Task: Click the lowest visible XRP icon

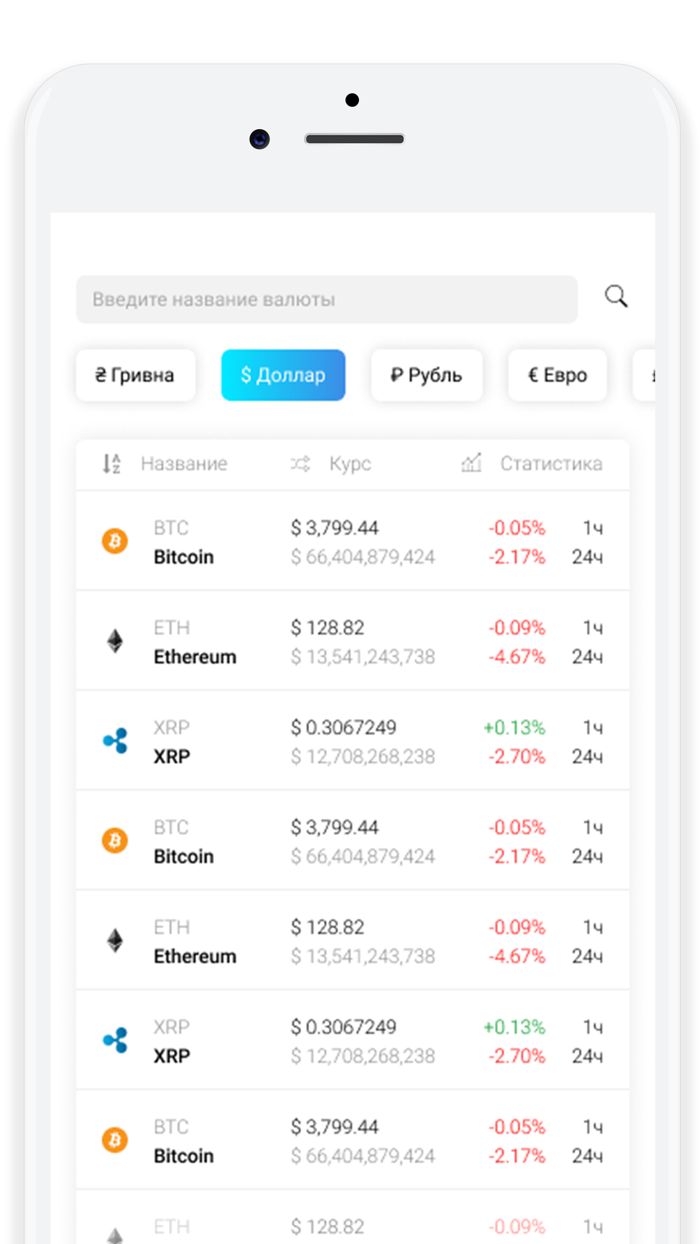Action: coord(114,1040)
